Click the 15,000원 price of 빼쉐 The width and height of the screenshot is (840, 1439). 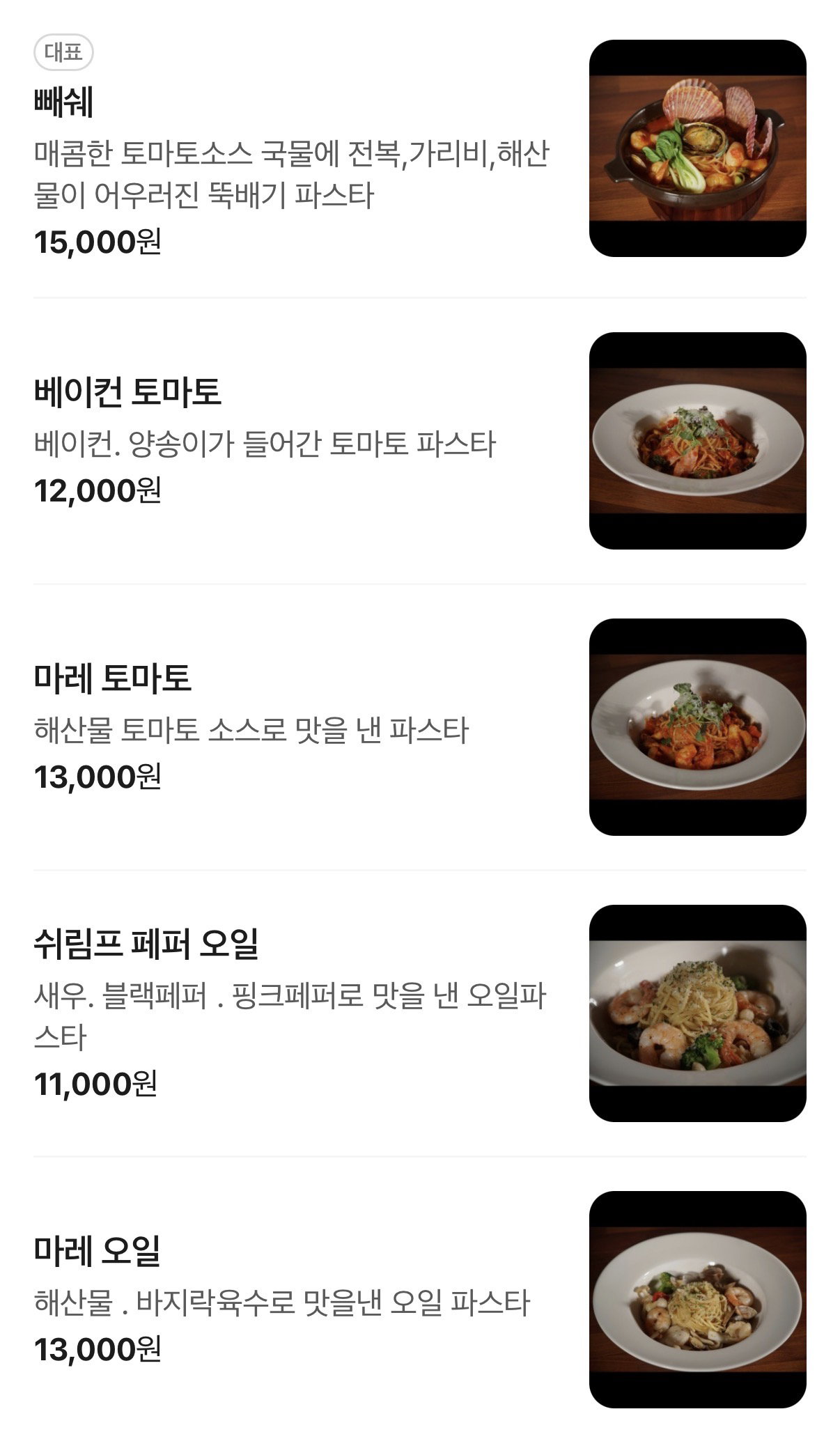98,242
